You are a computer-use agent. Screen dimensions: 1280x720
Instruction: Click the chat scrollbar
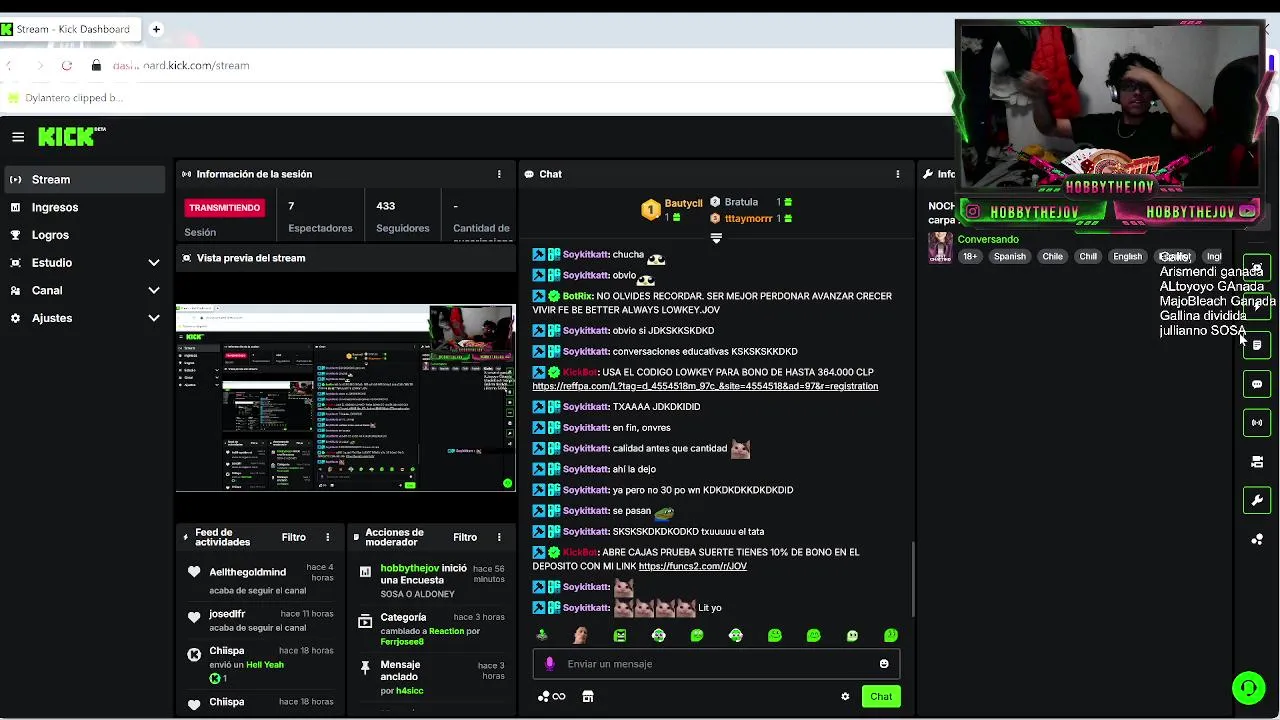(912, 580)
